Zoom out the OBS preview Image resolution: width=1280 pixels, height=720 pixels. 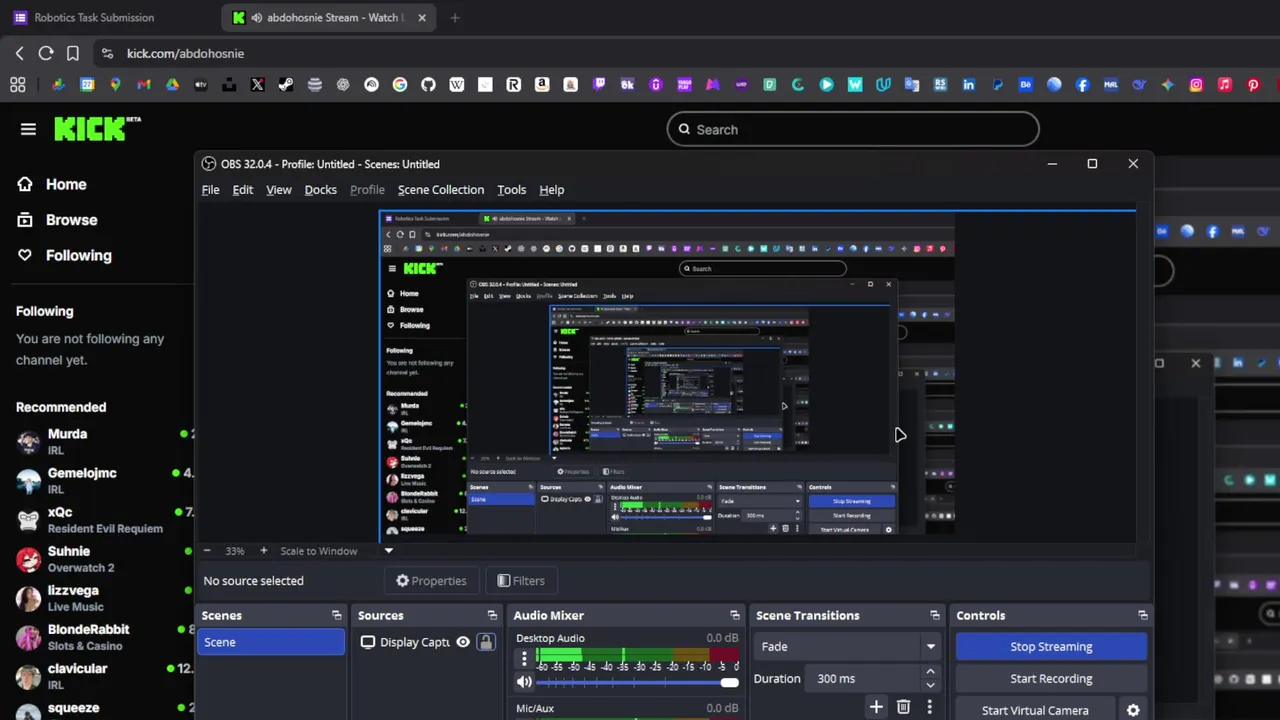click(x=207, y=551)
